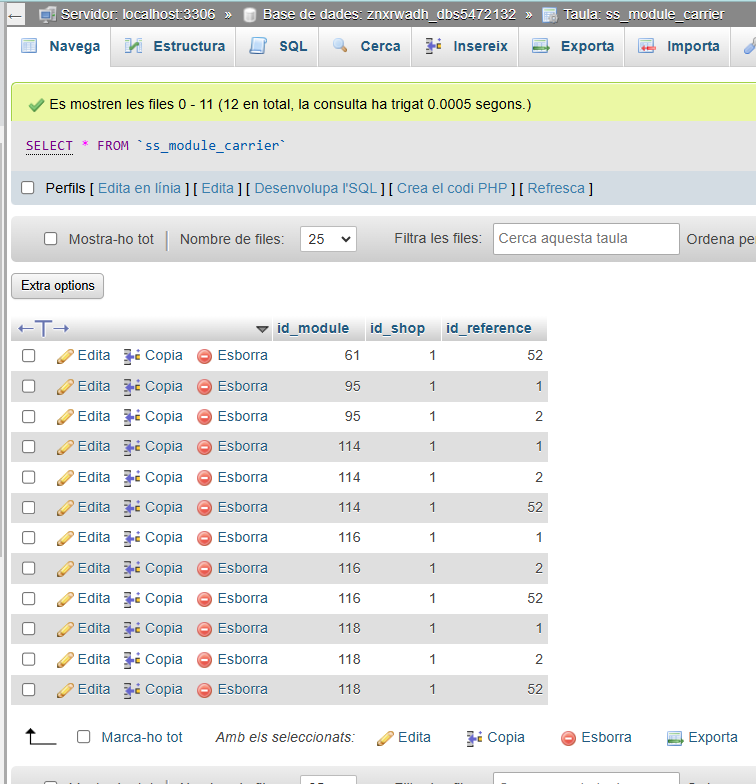The width and height of the screenshot is (756, 784).
Task: Click Crea el codi PHP link
Action: pyautogui.click(x=452, y=188)
